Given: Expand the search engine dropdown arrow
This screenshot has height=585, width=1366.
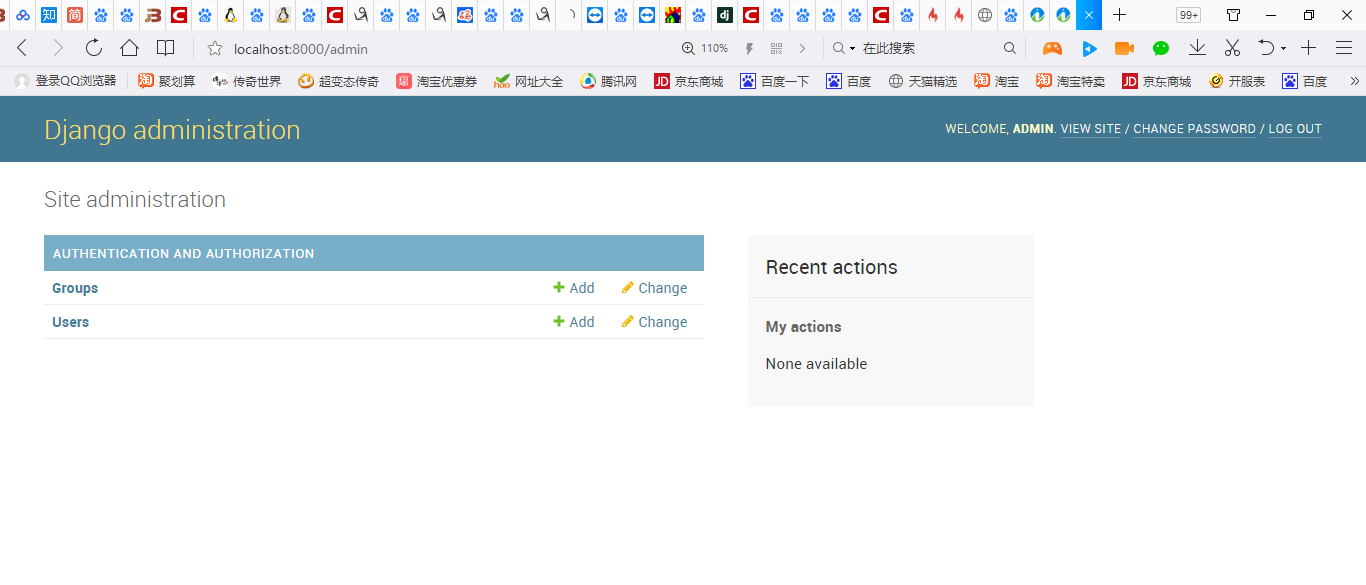Looking at the screenshot, I should click(852, 48).
